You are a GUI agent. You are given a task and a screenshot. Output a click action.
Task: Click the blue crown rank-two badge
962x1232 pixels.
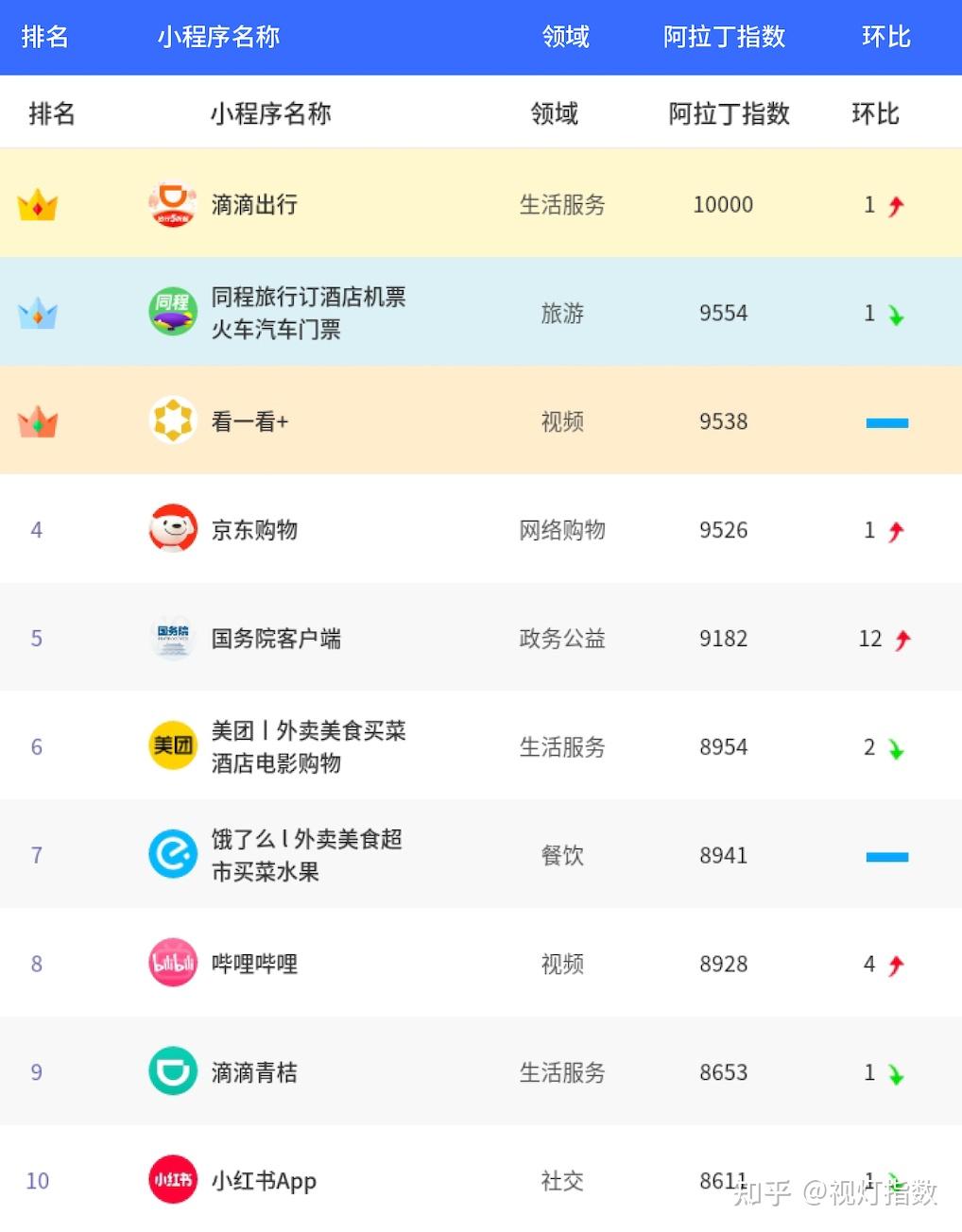coord(38,313)
